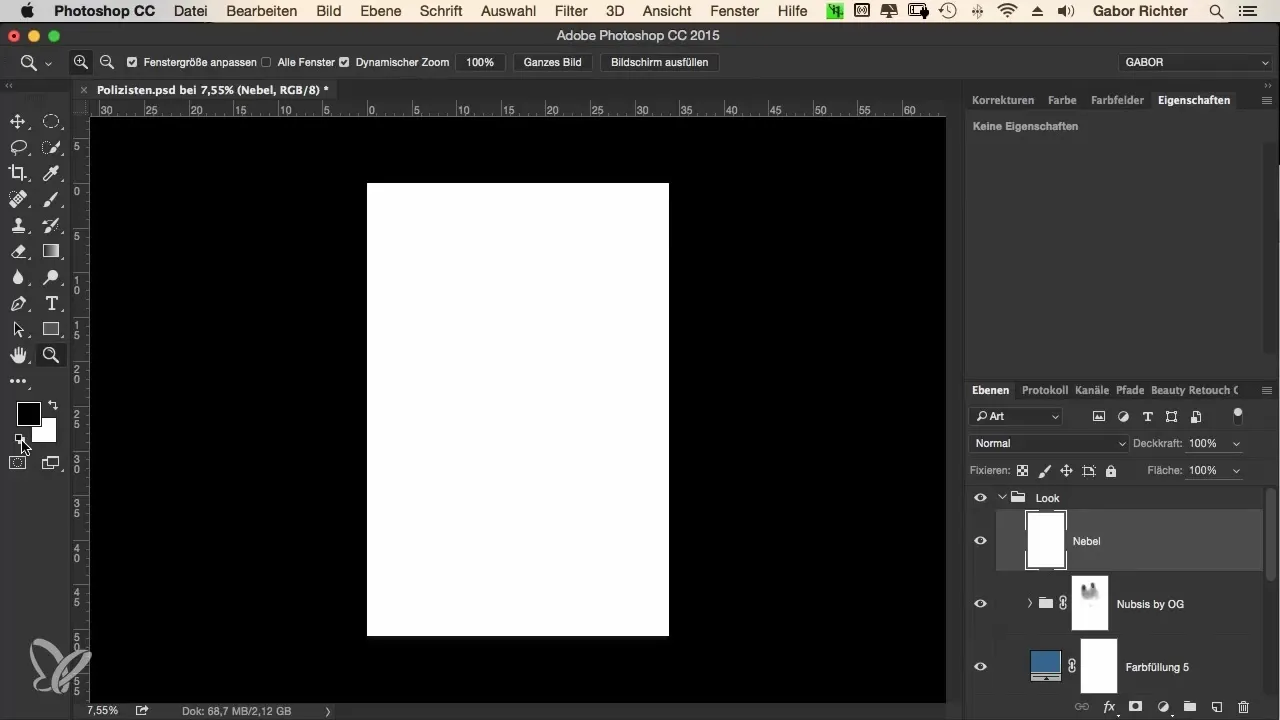This screenshot has height=720, width=1280.
Task: Enable the Alle Fenster checkbox
Action: click(266, 62)
